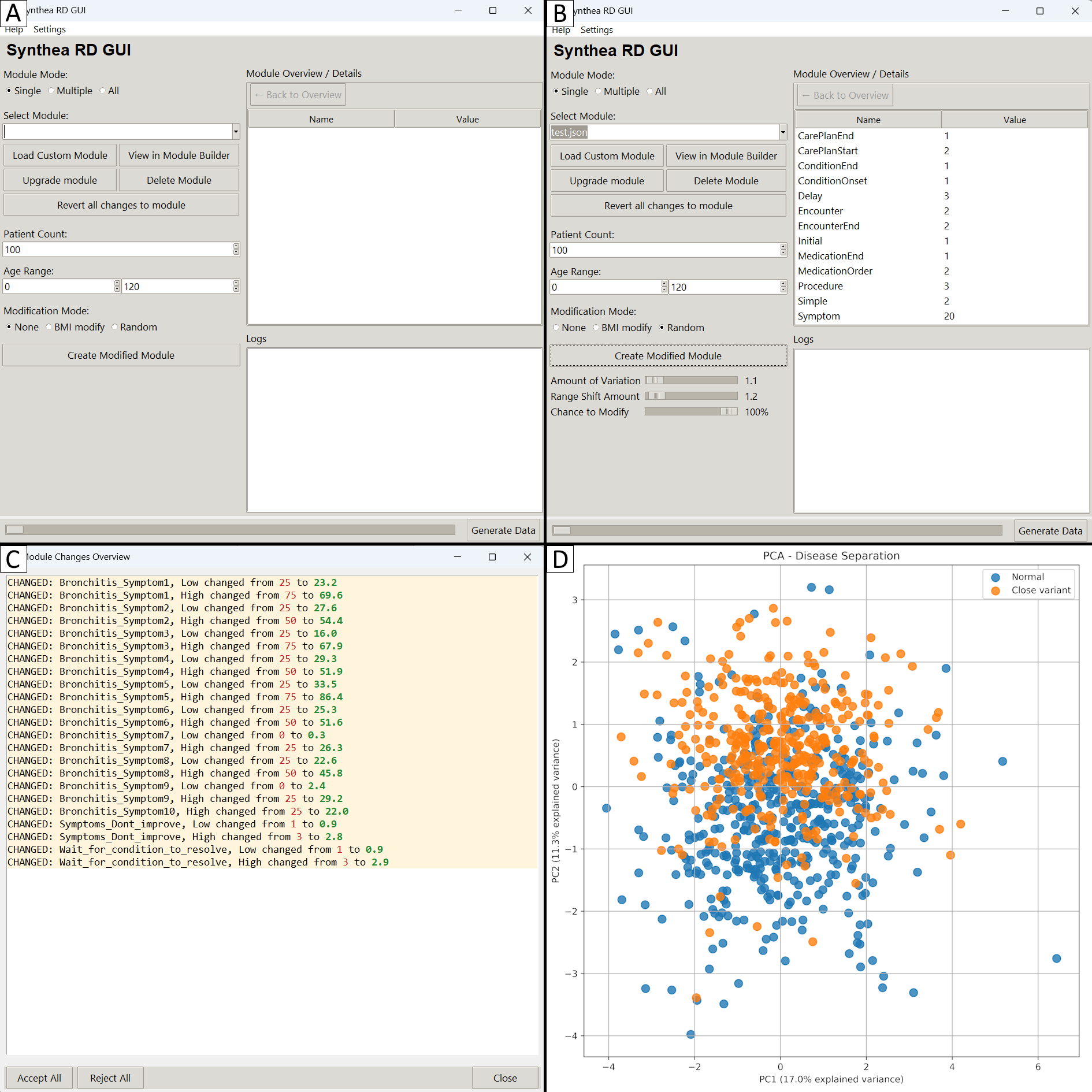
Task: Select All module mode in window B
Action: (x=656, y=91)
